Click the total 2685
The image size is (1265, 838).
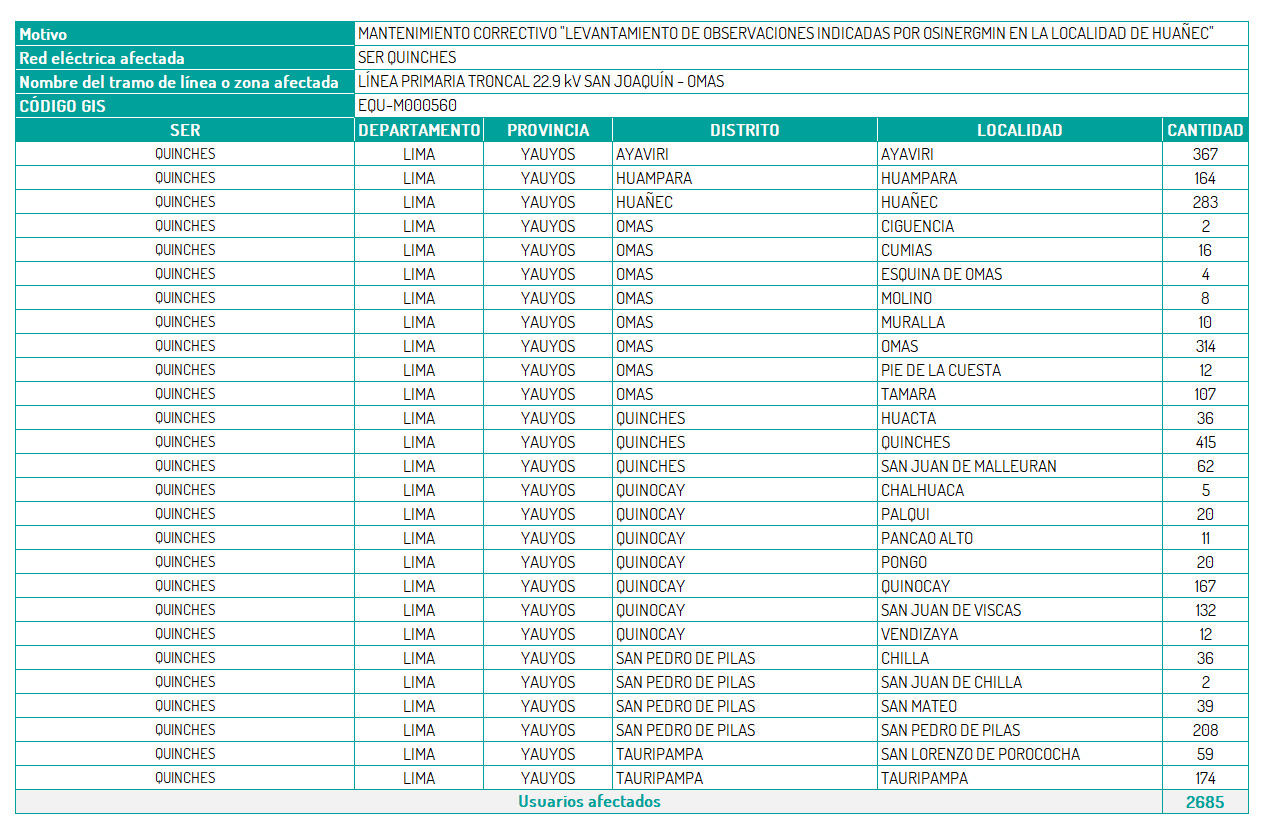click(1205, 802)
